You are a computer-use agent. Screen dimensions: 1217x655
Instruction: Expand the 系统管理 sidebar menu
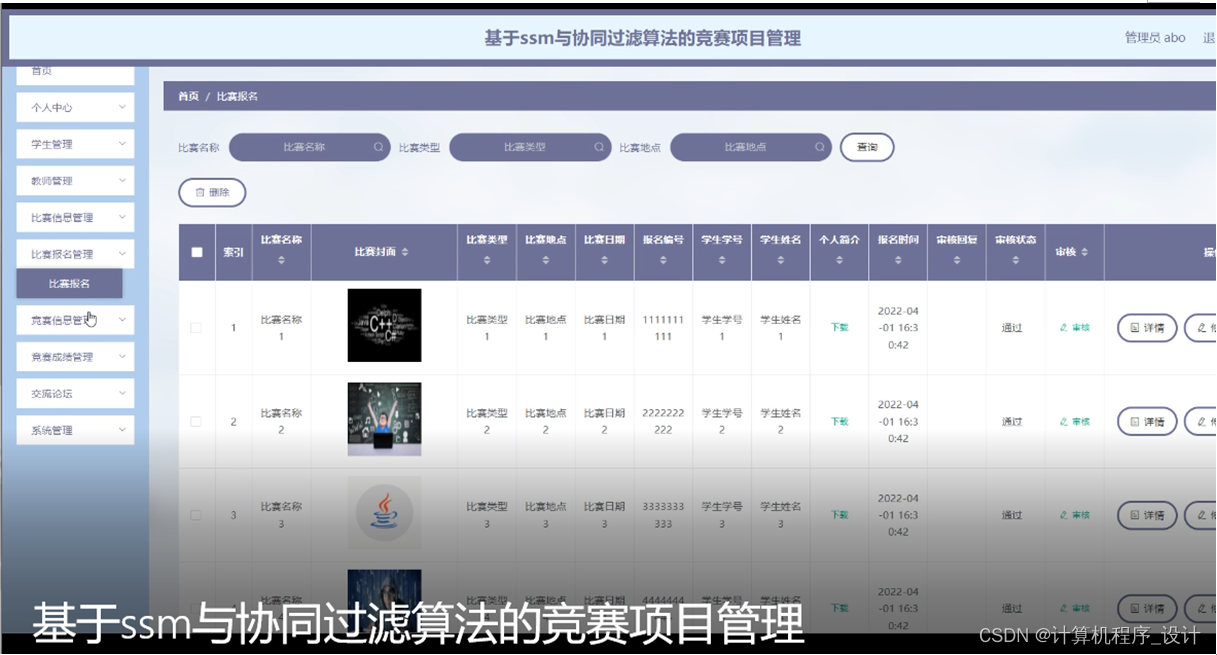point(75,430)
